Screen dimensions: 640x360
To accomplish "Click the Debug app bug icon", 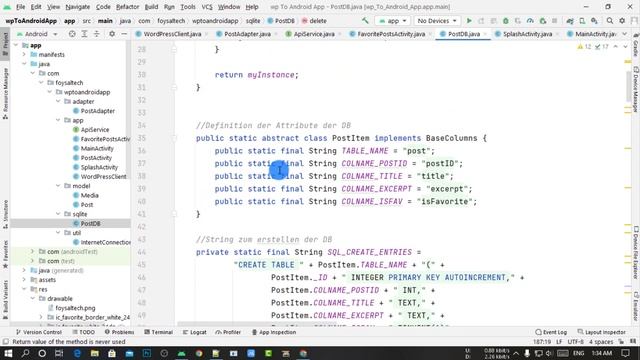I will (506, 20).
